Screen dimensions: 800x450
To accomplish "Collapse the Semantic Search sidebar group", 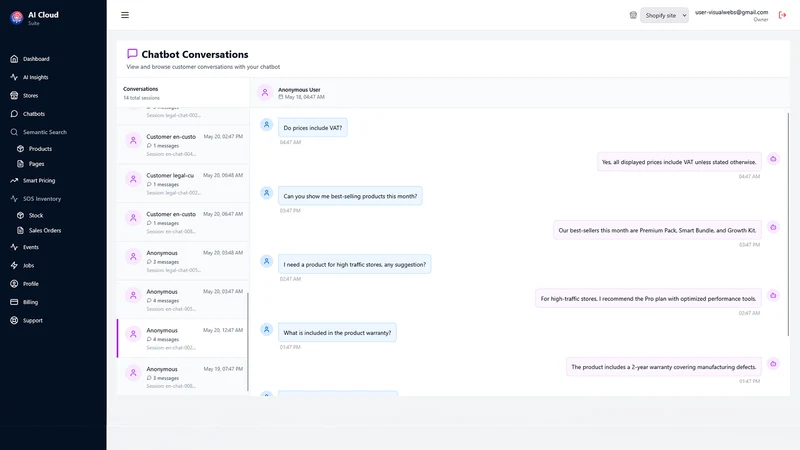I will (x=44, y=132).
